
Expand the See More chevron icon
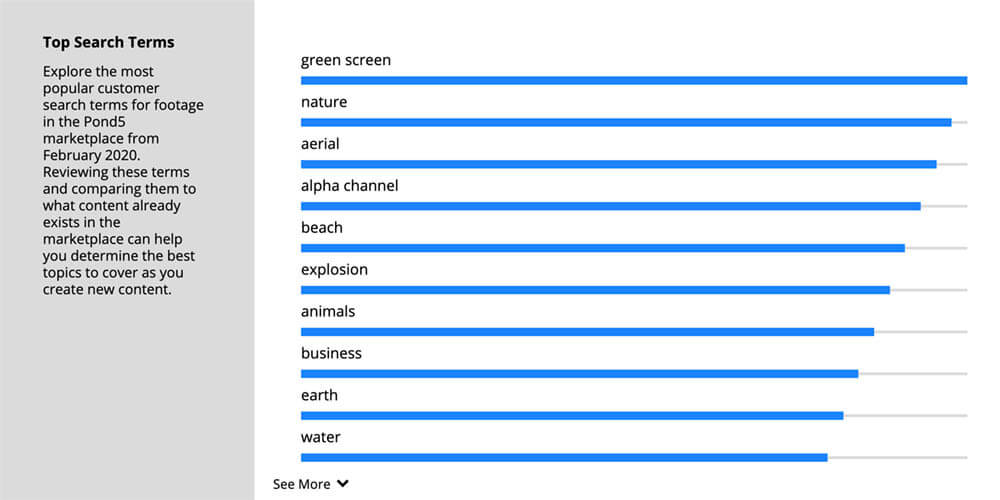point(342,484)
